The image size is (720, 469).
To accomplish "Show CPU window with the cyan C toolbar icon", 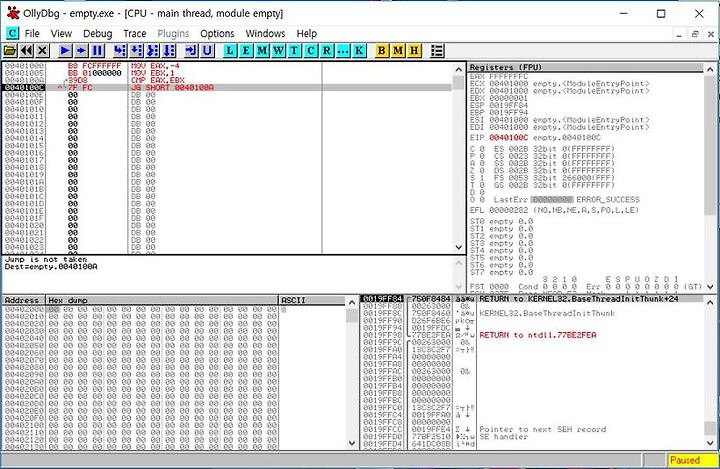I will 310,51.
